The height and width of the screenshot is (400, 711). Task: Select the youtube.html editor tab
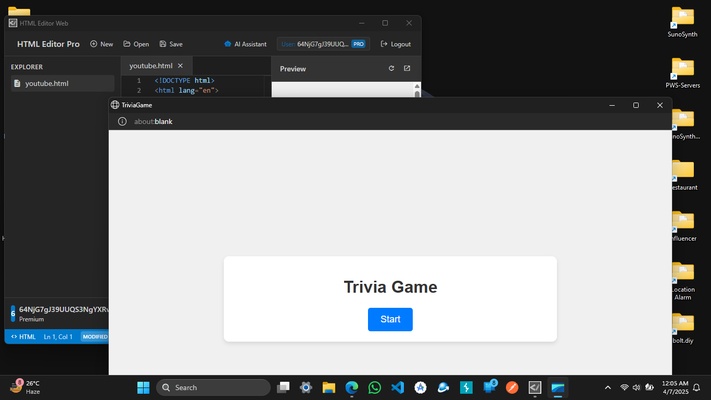click(151, 66)
